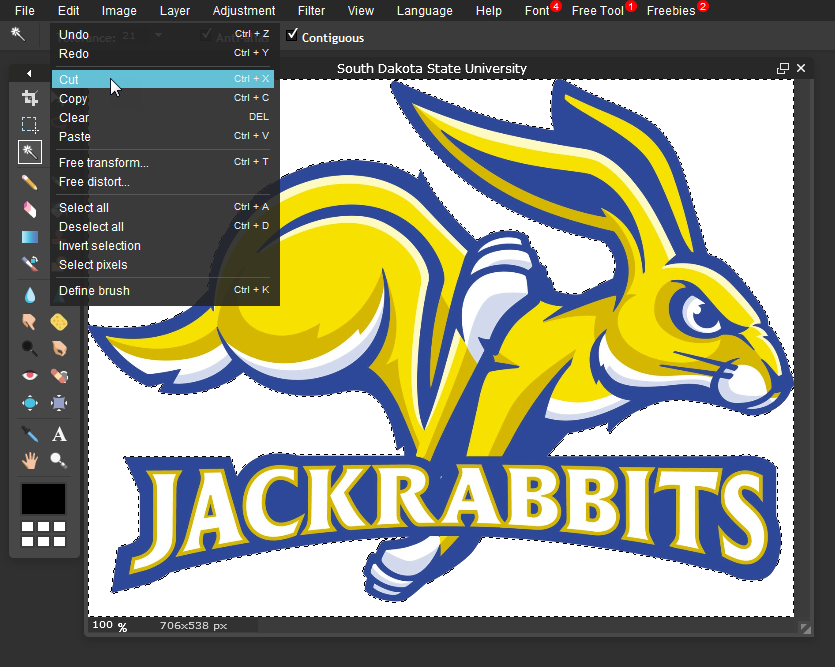Pick the Pencil tool
This screenshot has height=667, width=835.
[x=30, y=182]
